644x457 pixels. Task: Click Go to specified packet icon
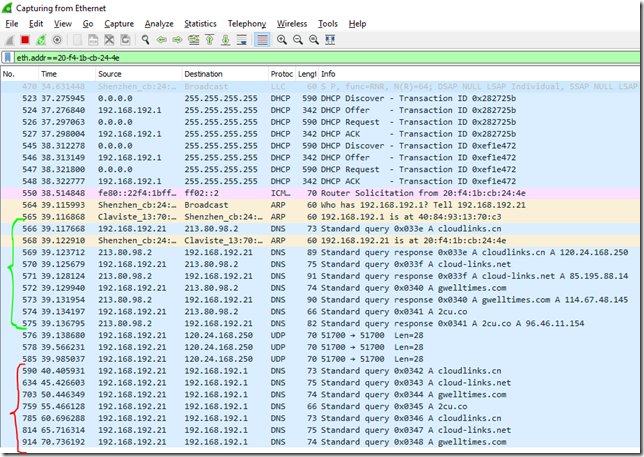[193, 40]
